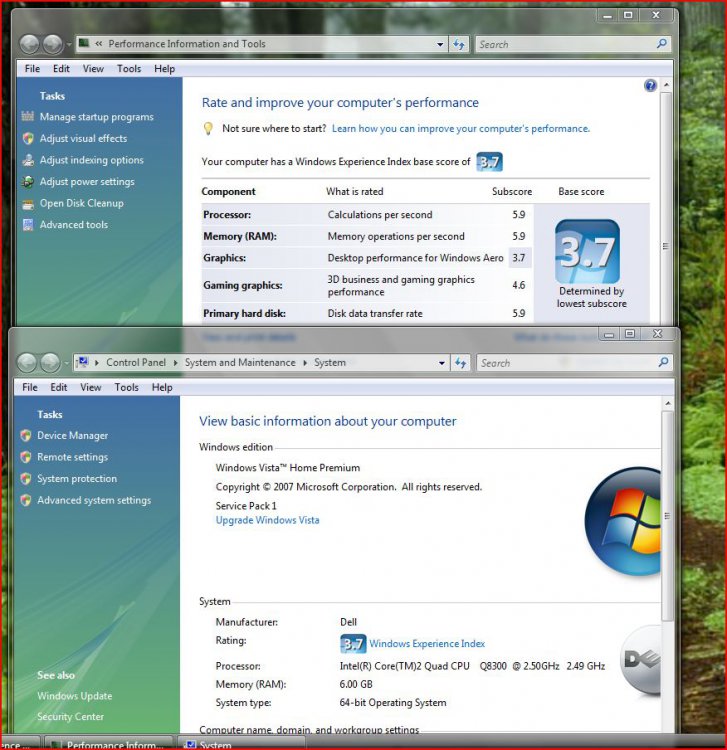
Task: Click Back button in Performance window
Action: (x=30, y=44)
